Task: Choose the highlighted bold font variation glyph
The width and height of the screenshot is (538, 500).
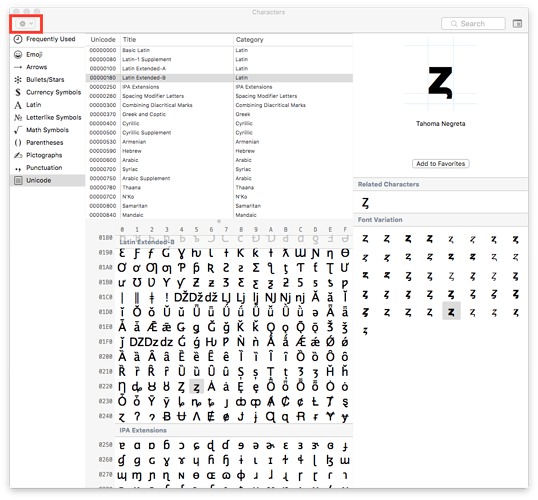Action: pyautogui.click(x=451, y=312)
